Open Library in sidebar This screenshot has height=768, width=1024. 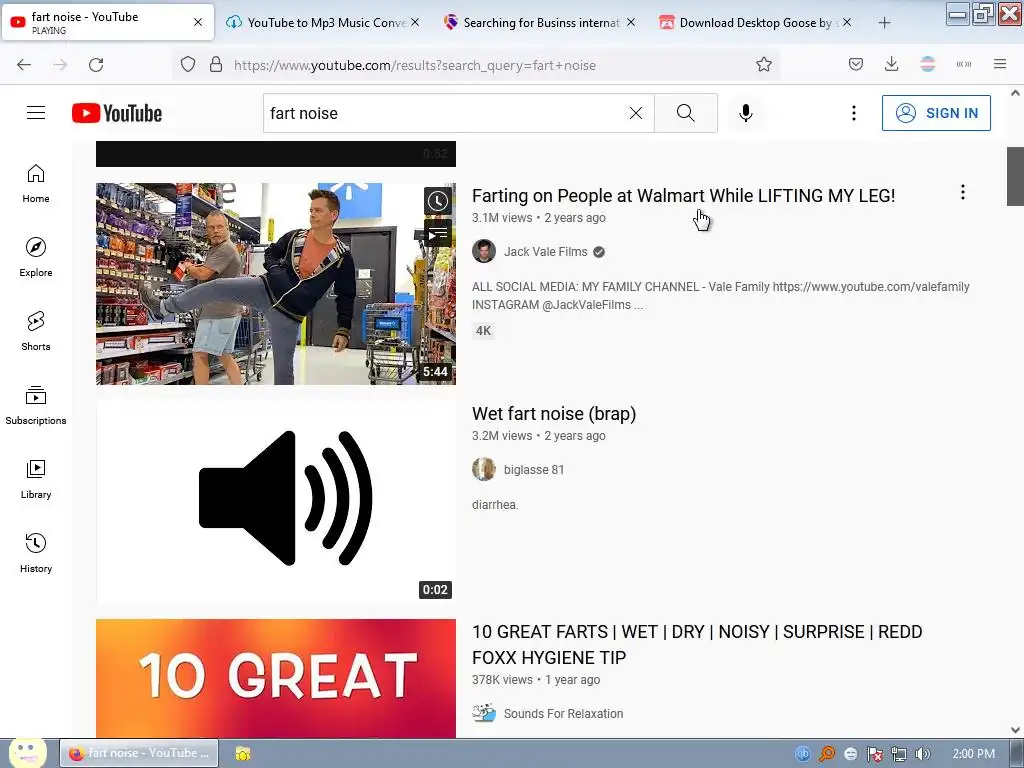coord(36,480)
